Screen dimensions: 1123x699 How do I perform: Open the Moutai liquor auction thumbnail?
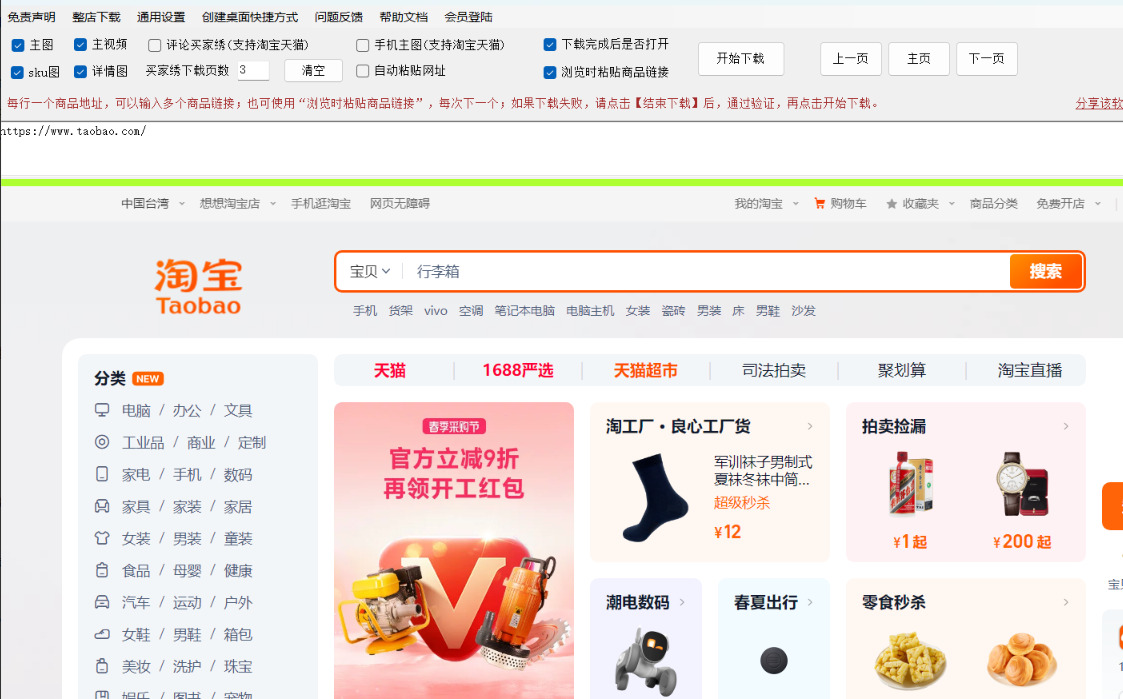pyautogui.click(x=910, y=484)
